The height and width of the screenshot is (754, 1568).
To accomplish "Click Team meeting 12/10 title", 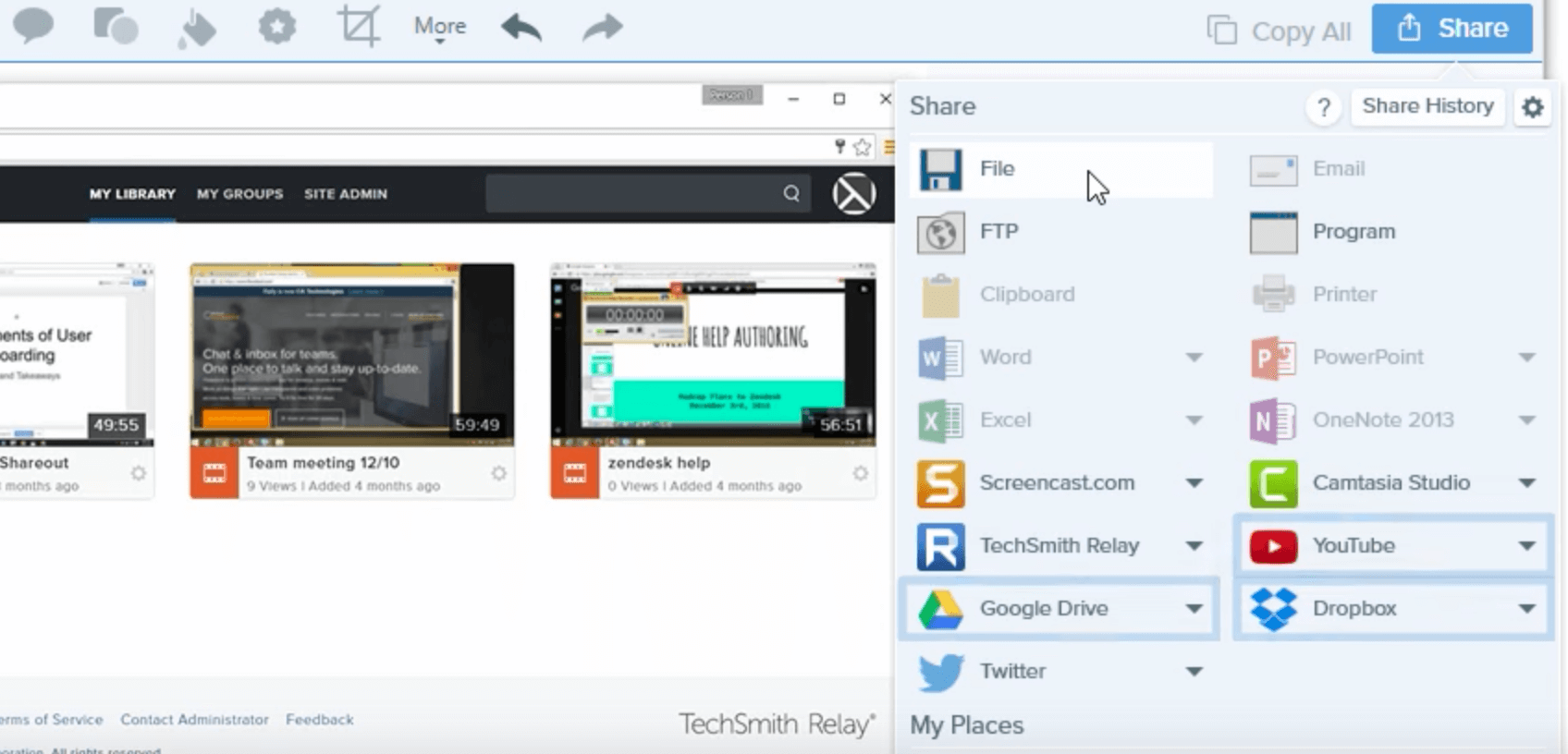I will 323,462.
